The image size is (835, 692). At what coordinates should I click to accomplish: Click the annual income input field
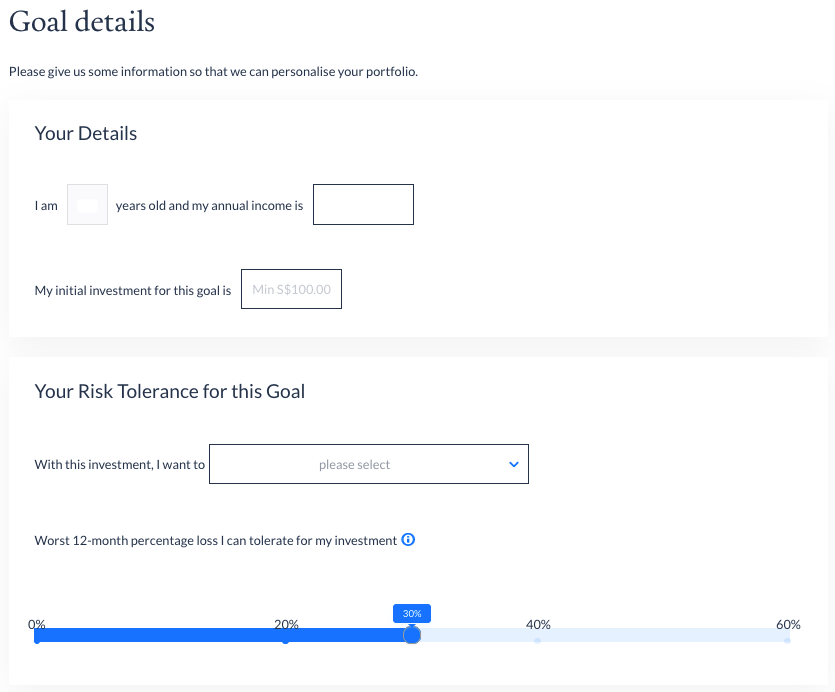(x=363, y=205)
